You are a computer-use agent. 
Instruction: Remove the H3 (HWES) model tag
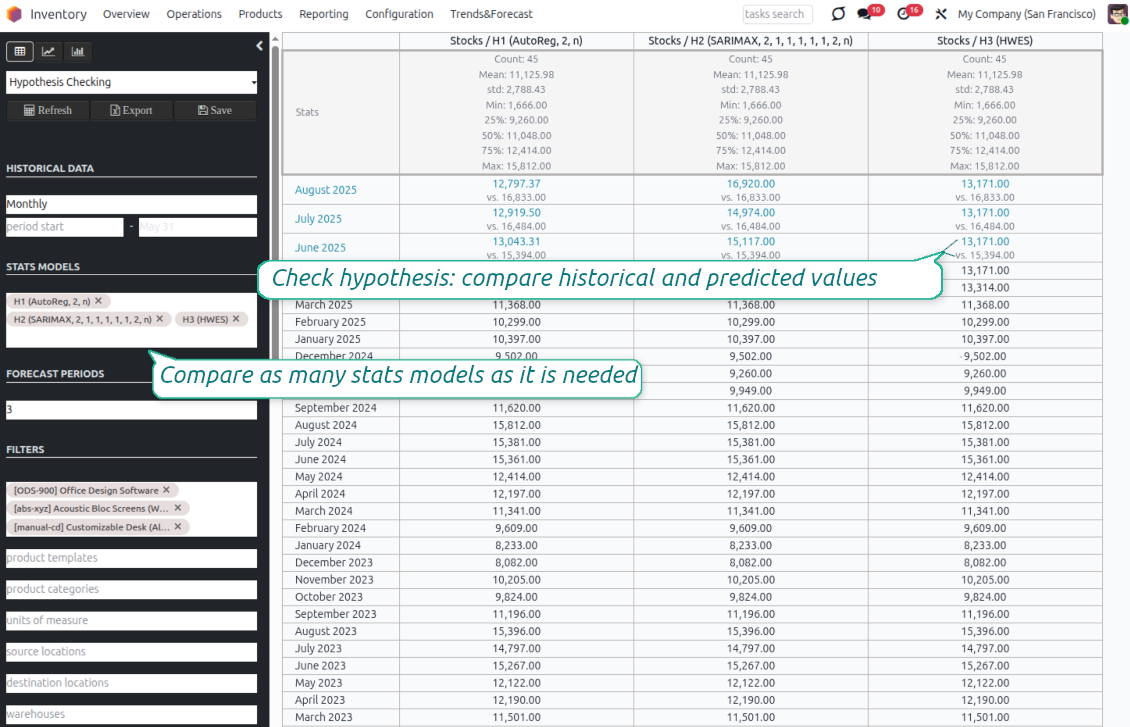click(x=236, y=319)
